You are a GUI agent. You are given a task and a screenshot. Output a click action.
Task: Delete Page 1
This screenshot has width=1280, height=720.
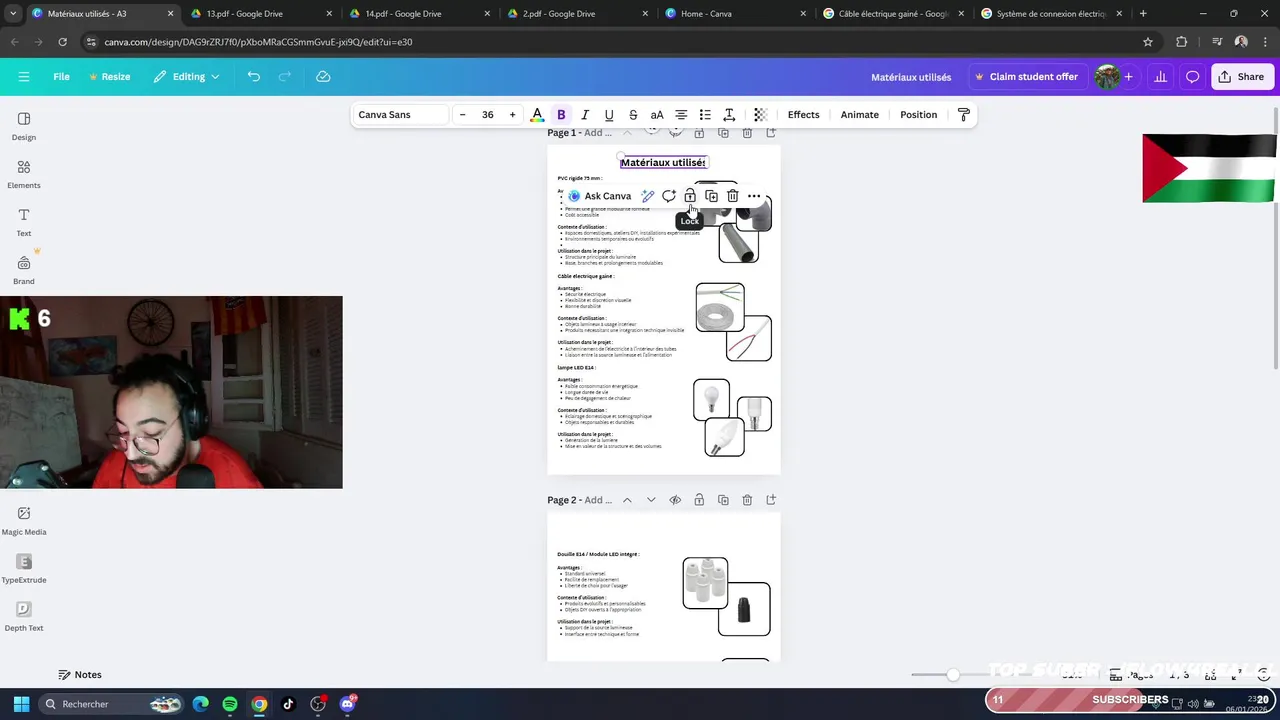747,133
